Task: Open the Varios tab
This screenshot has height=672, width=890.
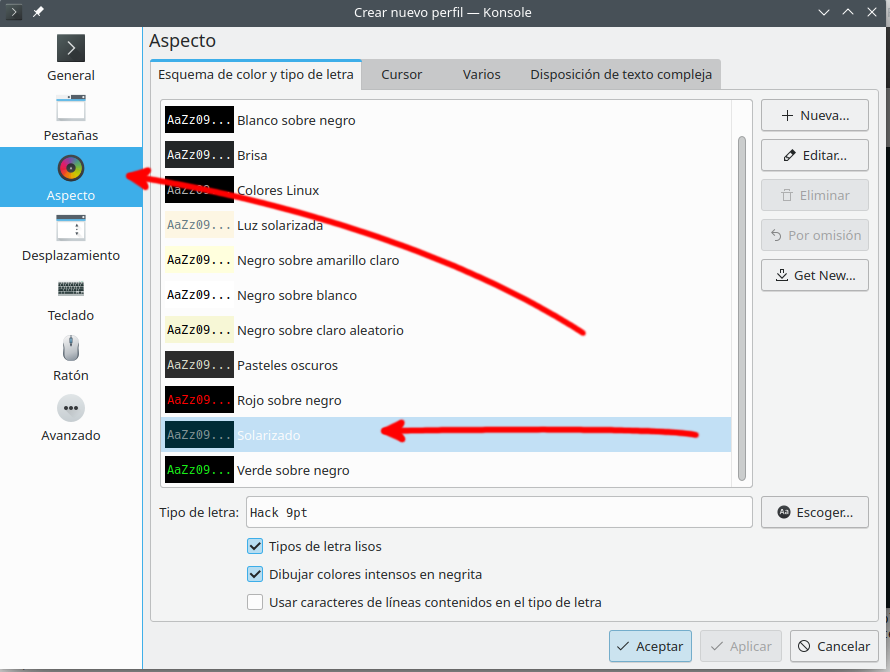Action: pos(481,74)
